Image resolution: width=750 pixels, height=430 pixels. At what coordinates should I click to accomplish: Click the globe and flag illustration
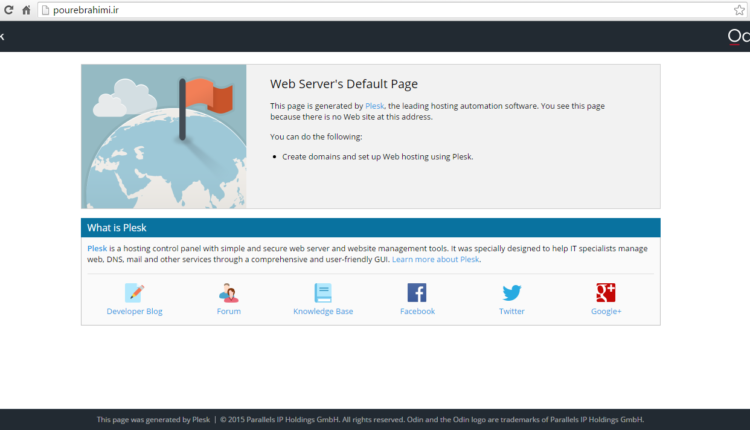(164, 136)
